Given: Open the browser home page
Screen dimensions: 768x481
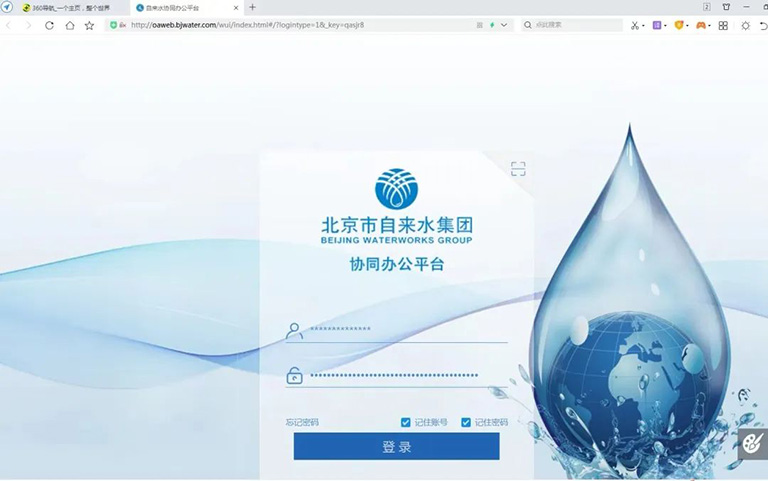Looking at the screenshot, I should click(x=70, y=25).
